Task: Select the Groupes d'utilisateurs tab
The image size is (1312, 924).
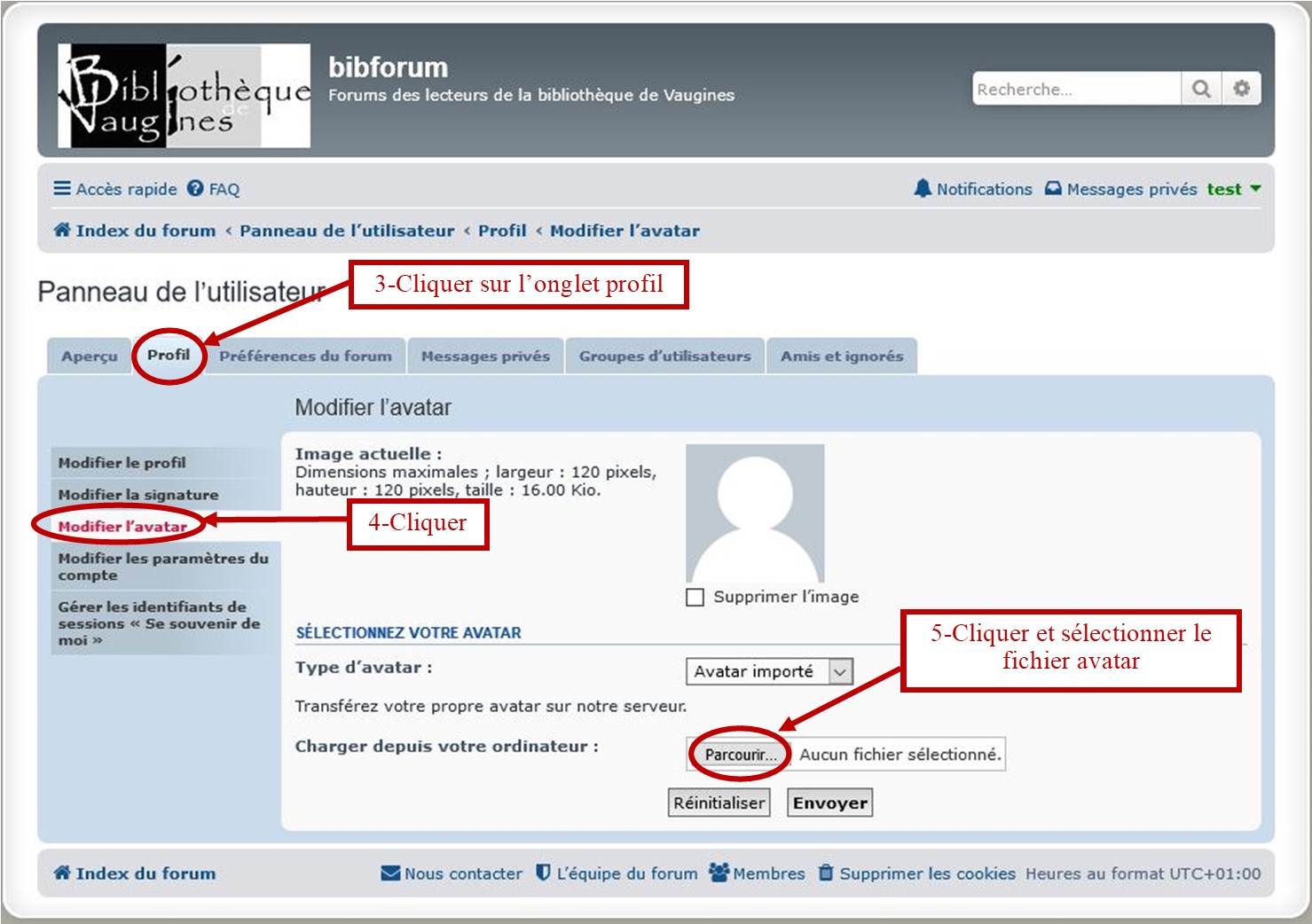Action: coord(664,356)
